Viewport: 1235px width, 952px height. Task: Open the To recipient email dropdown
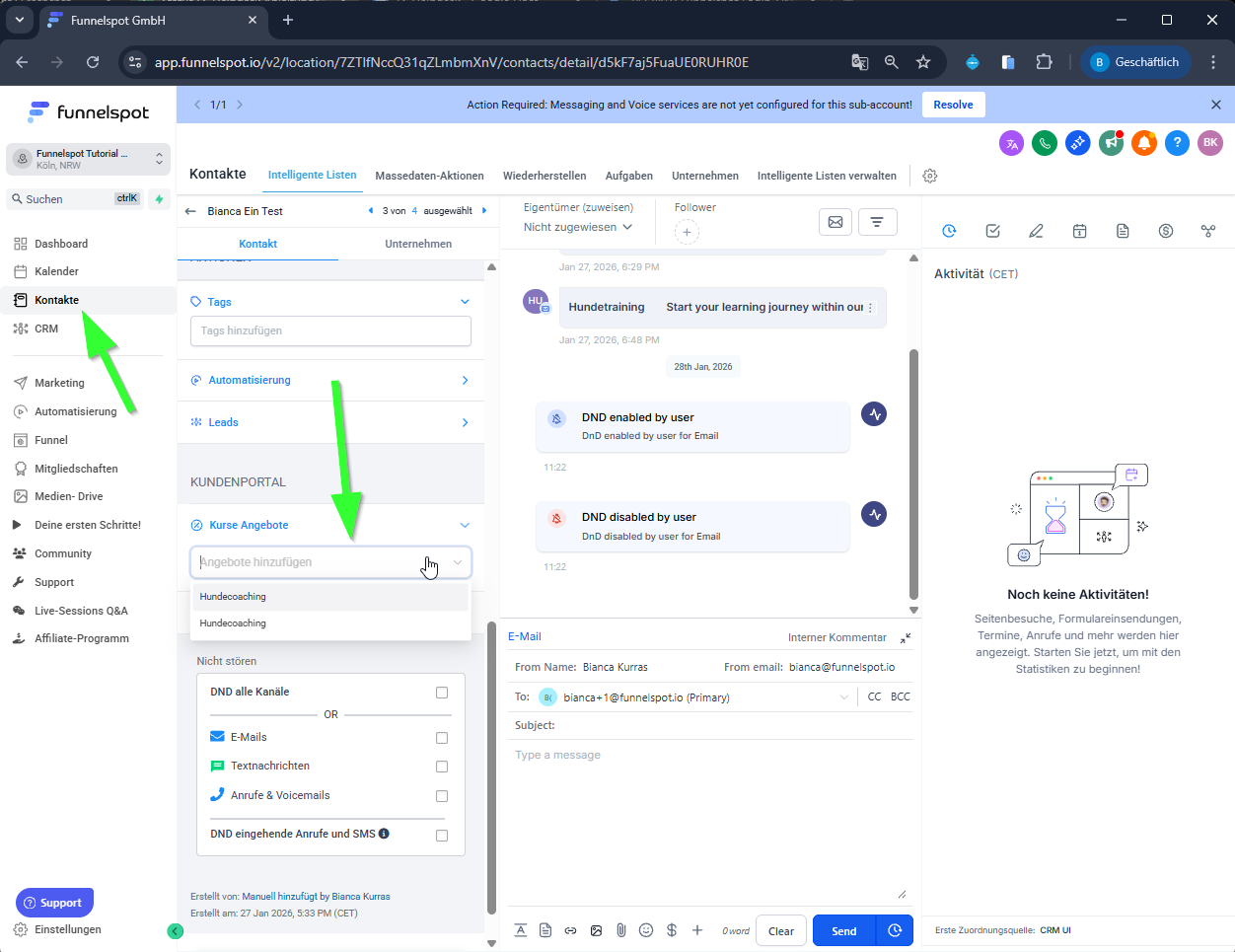click(x=843, y=697)
